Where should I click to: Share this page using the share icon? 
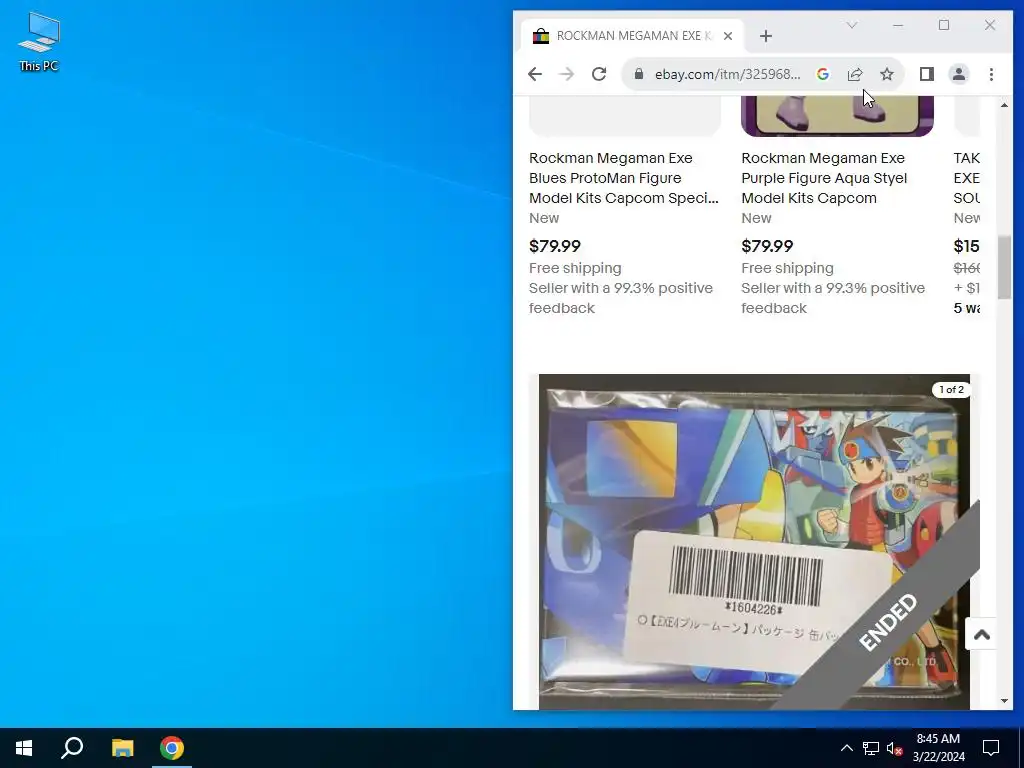[x=855, y=74]
